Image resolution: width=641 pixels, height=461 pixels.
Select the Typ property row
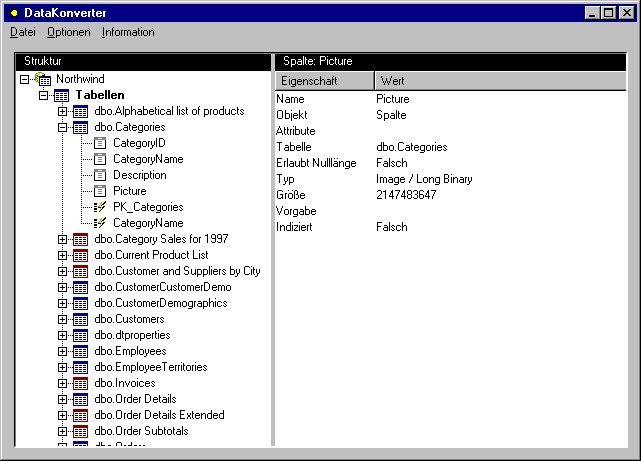coord(286,179)
